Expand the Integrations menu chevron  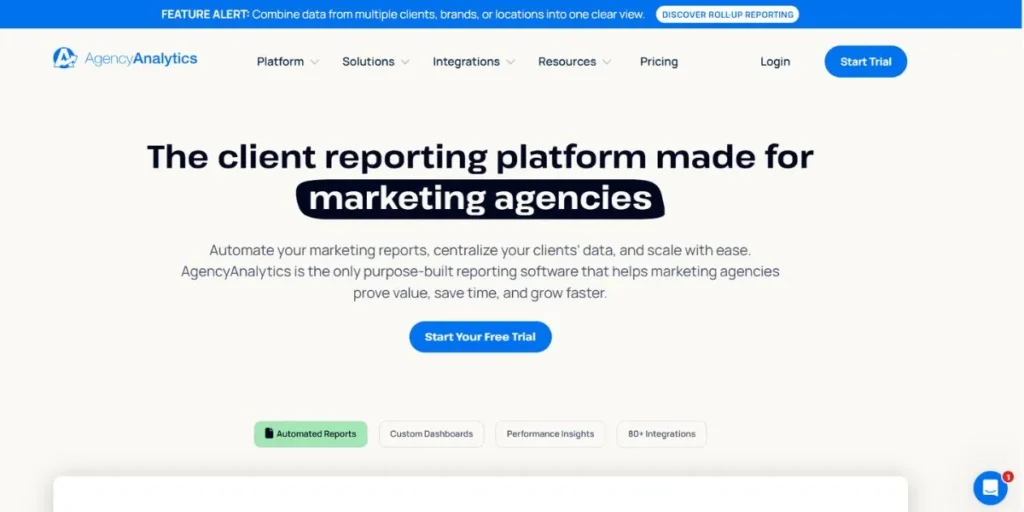coord(511,62)
